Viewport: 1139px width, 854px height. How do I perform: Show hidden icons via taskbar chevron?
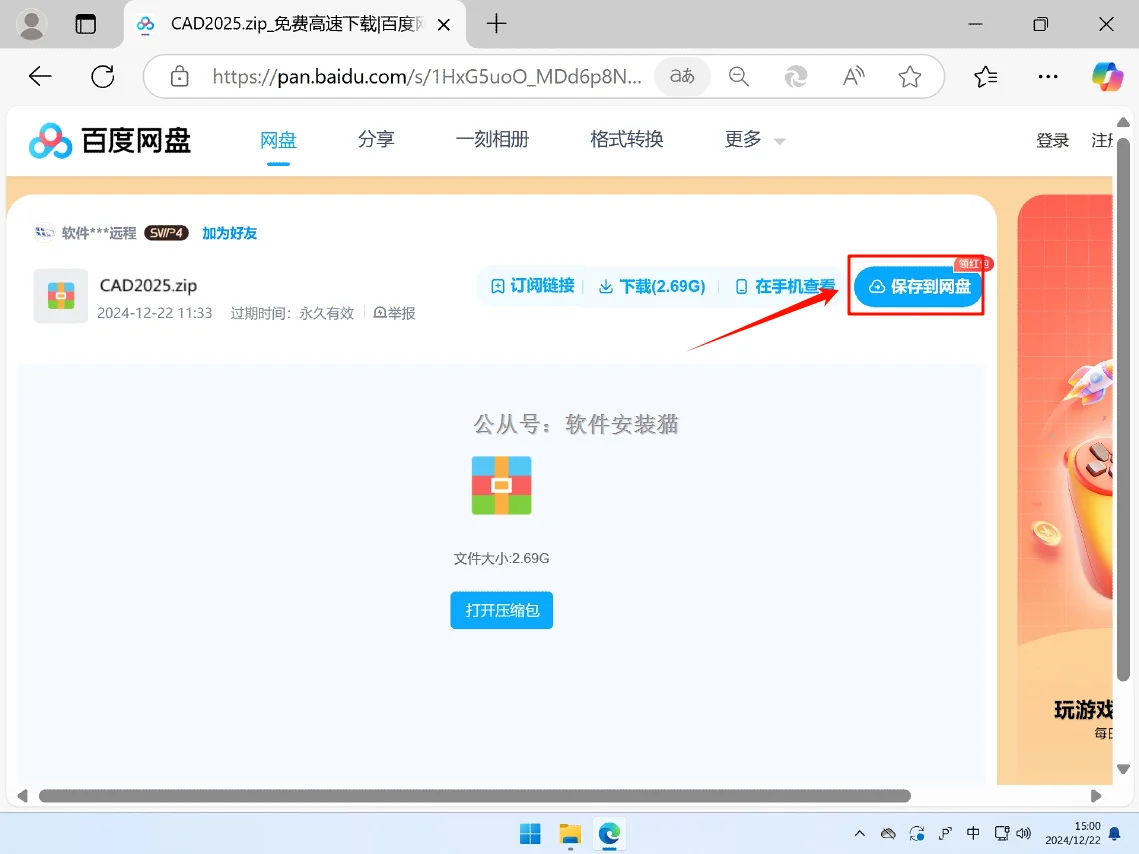pos(859,833)
